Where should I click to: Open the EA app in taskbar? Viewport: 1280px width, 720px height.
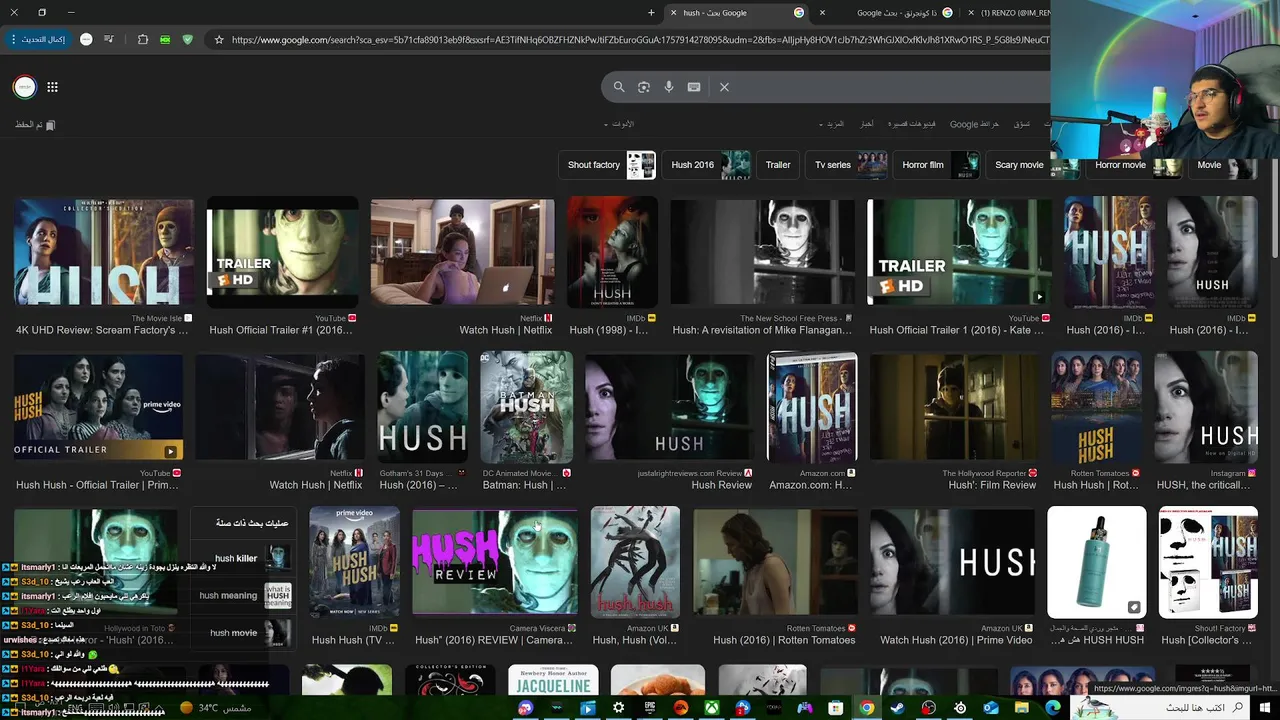pos(681,708)
